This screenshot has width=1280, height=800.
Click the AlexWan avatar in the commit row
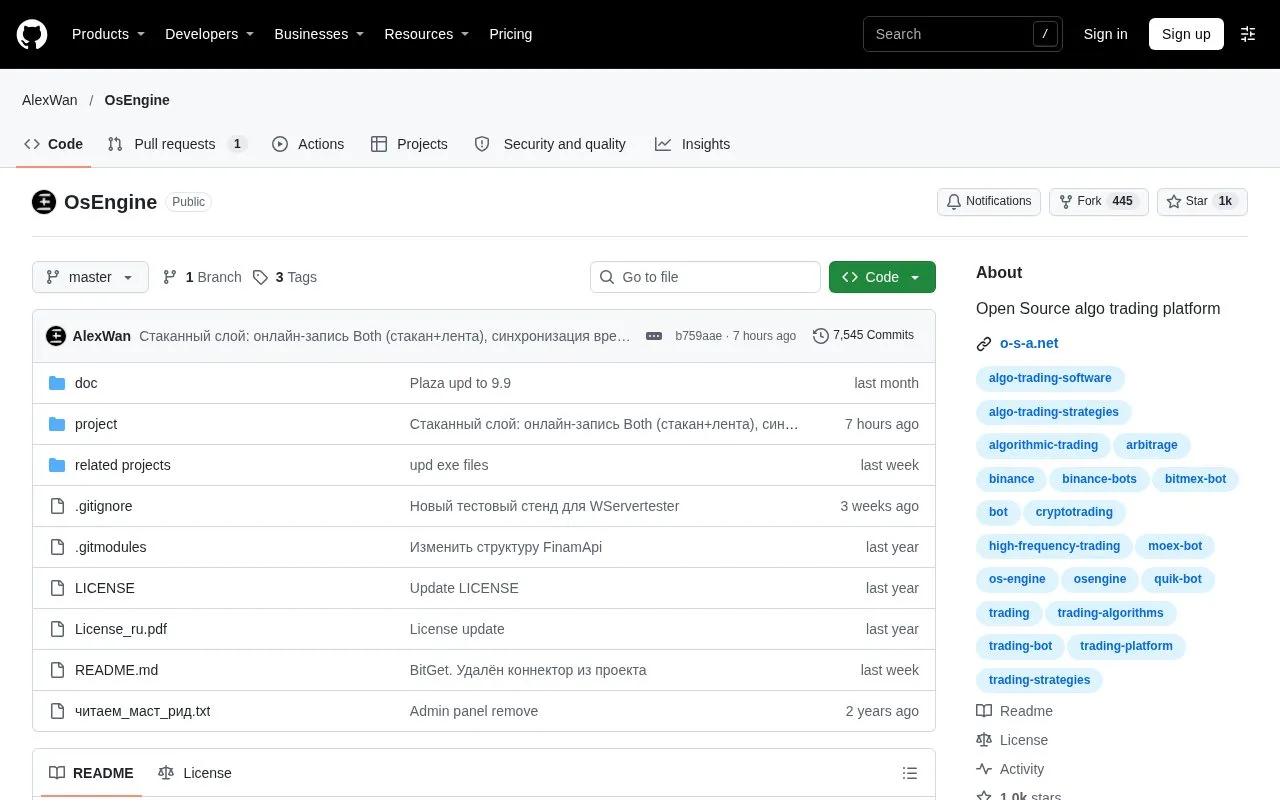click(56, 336)
